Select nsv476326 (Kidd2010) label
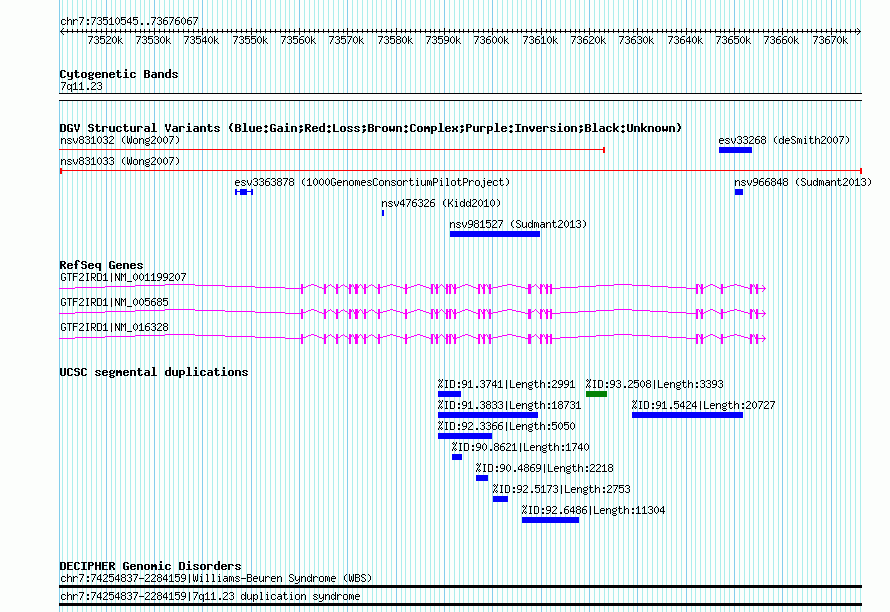The height and width of the screenshot is (612, 890). 441,203
